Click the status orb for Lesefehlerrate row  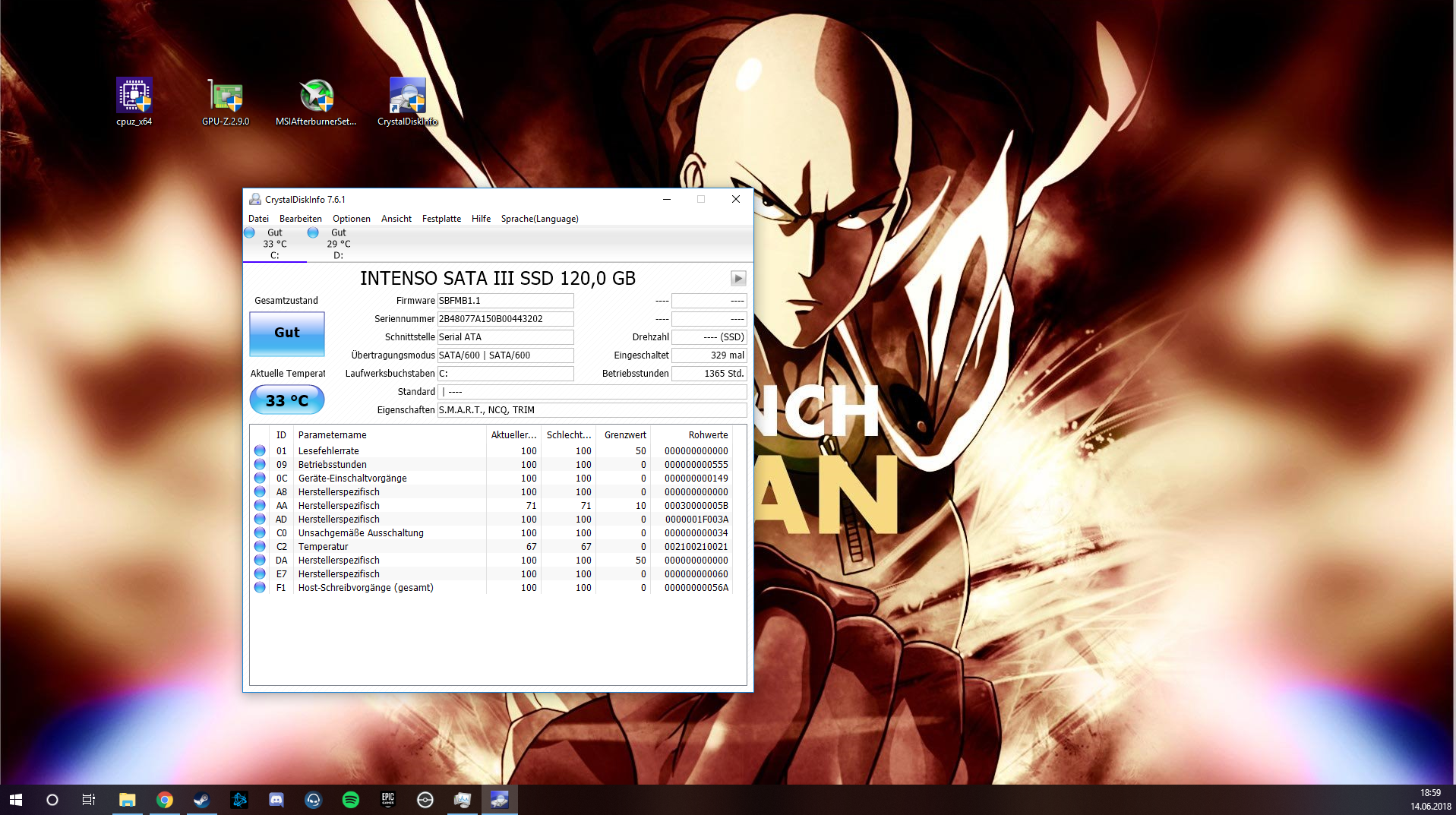point(260,450)
